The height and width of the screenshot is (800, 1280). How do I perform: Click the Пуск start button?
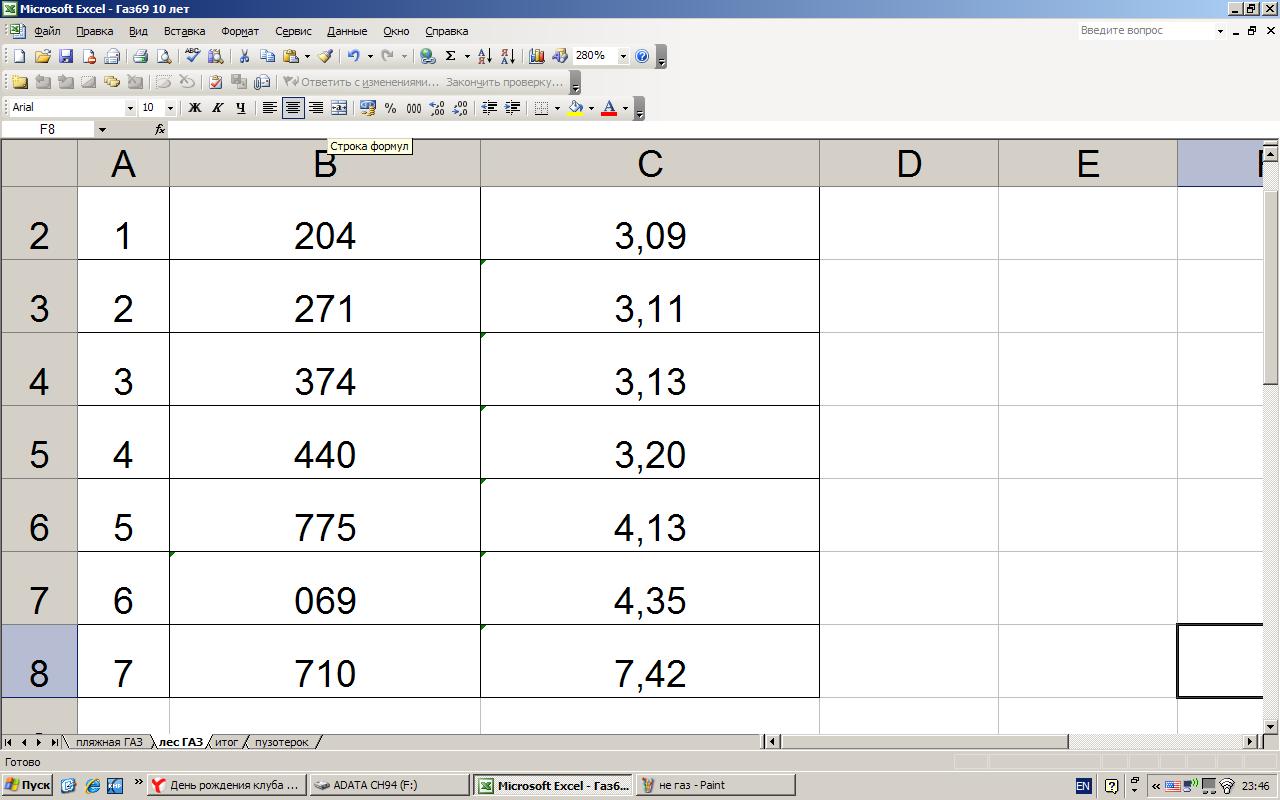[27, 785]
